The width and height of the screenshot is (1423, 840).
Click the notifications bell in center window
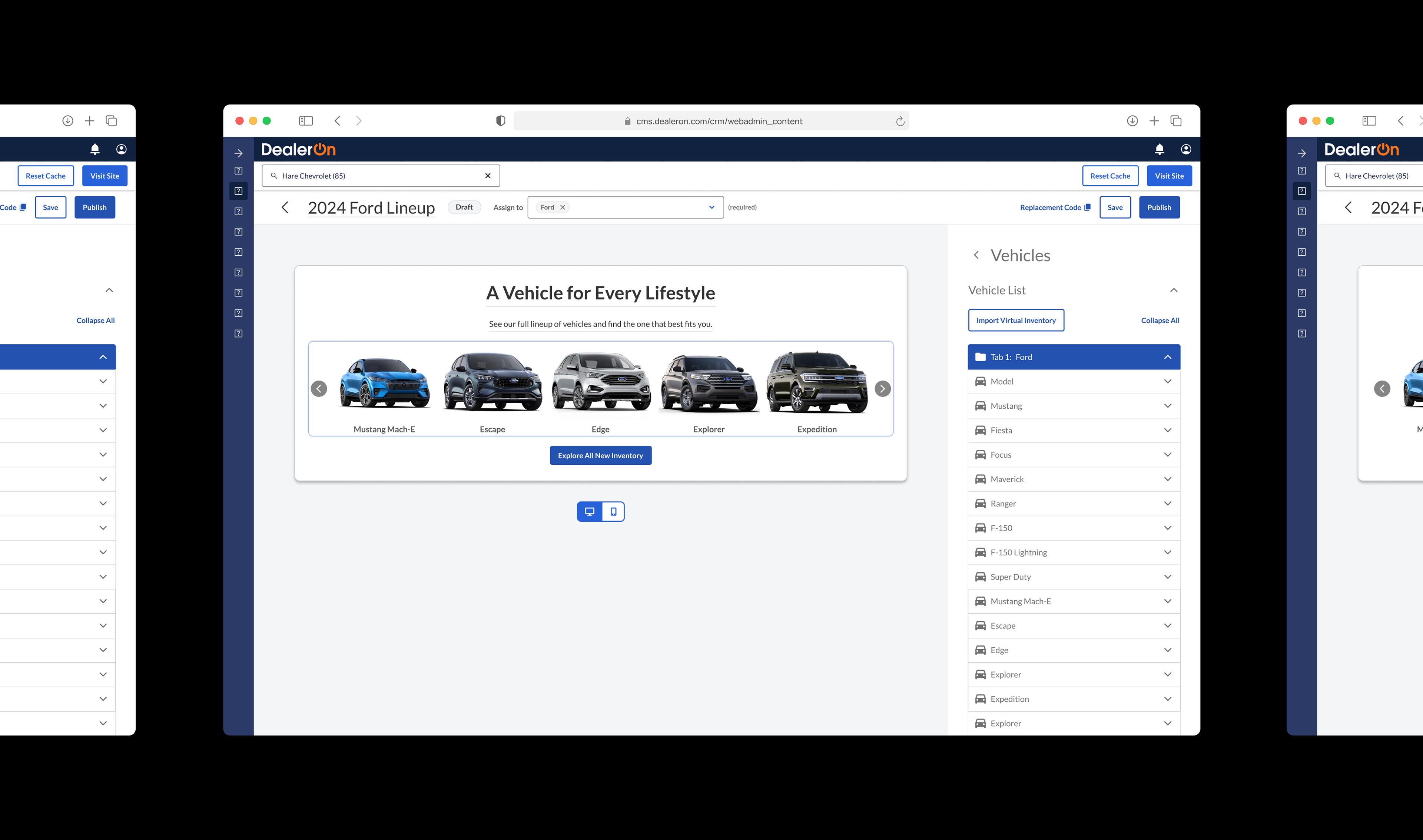pyautogui.click(x=1159, y=149)
